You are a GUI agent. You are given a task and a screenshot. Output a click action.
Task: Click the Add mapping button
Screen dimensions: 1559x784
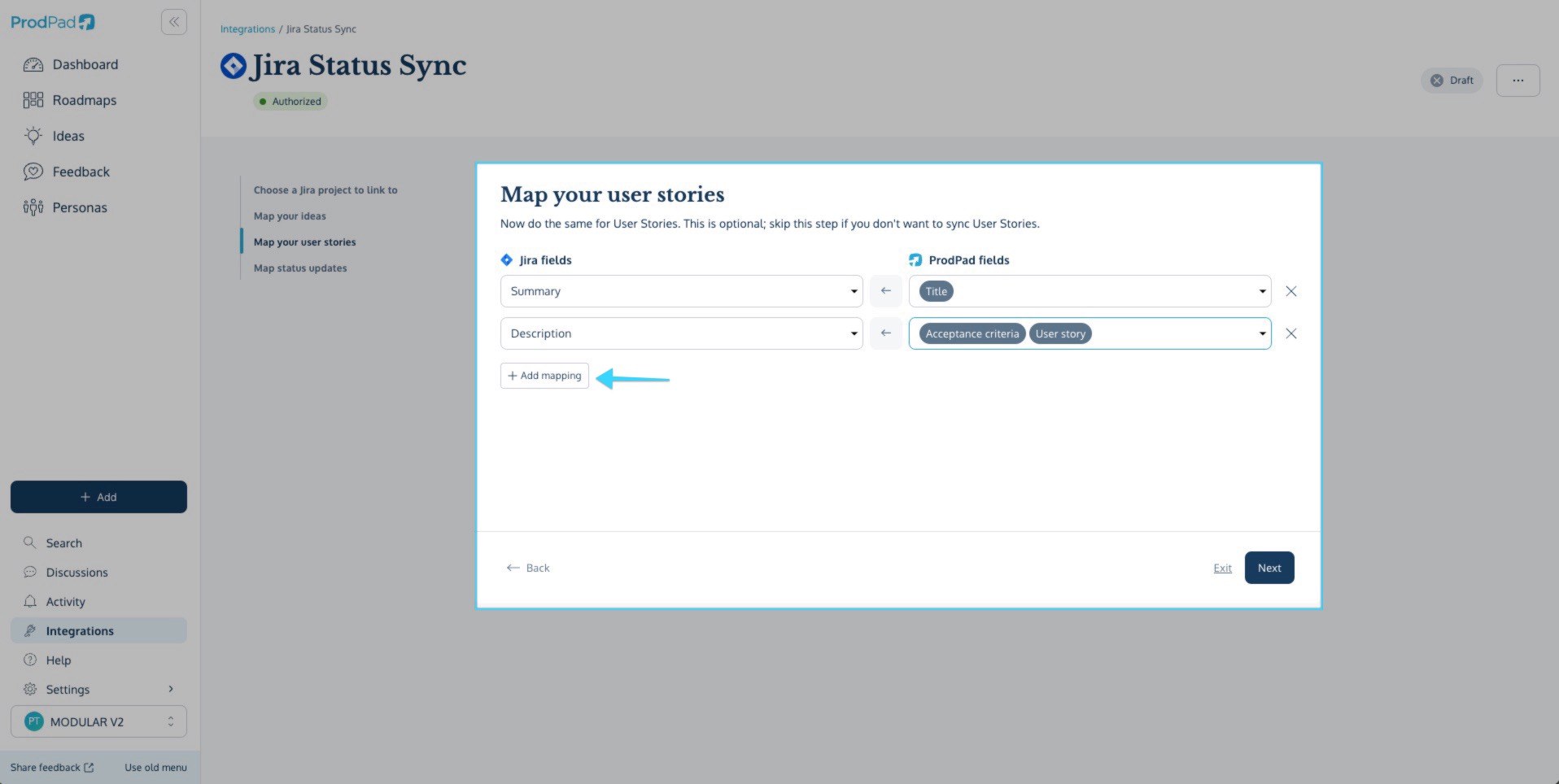pos(544,376)
